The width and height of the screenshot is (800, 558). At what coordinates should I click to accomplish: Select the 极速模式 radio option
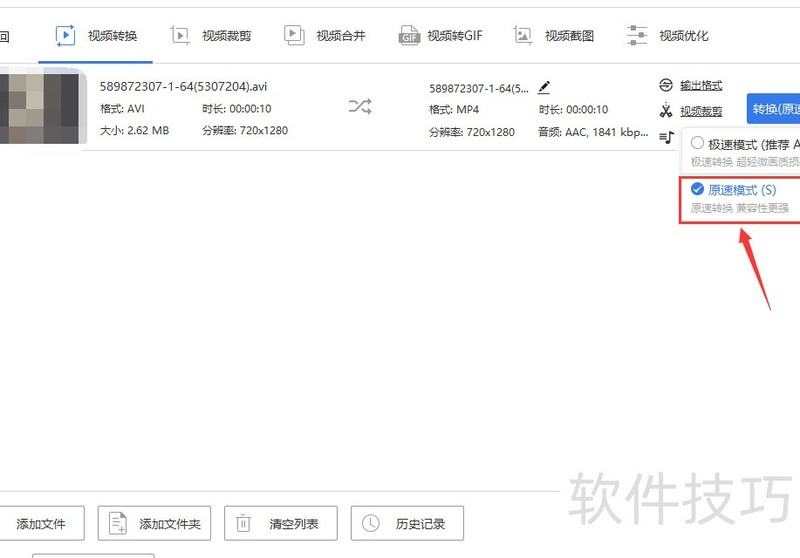coord(697,143)
